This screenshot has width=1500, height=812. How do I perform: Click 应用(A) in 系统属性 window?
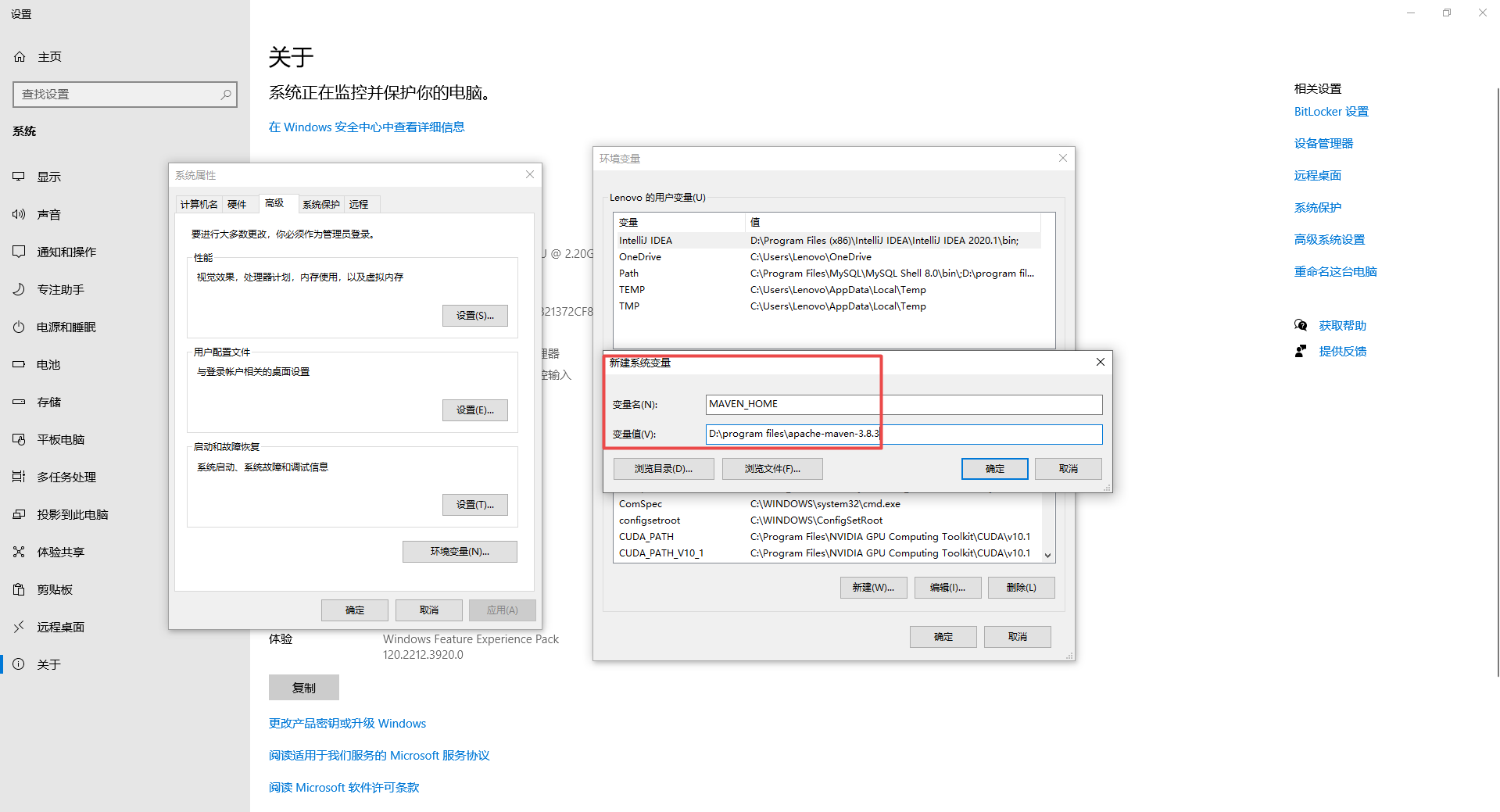[x=503, y=610]
